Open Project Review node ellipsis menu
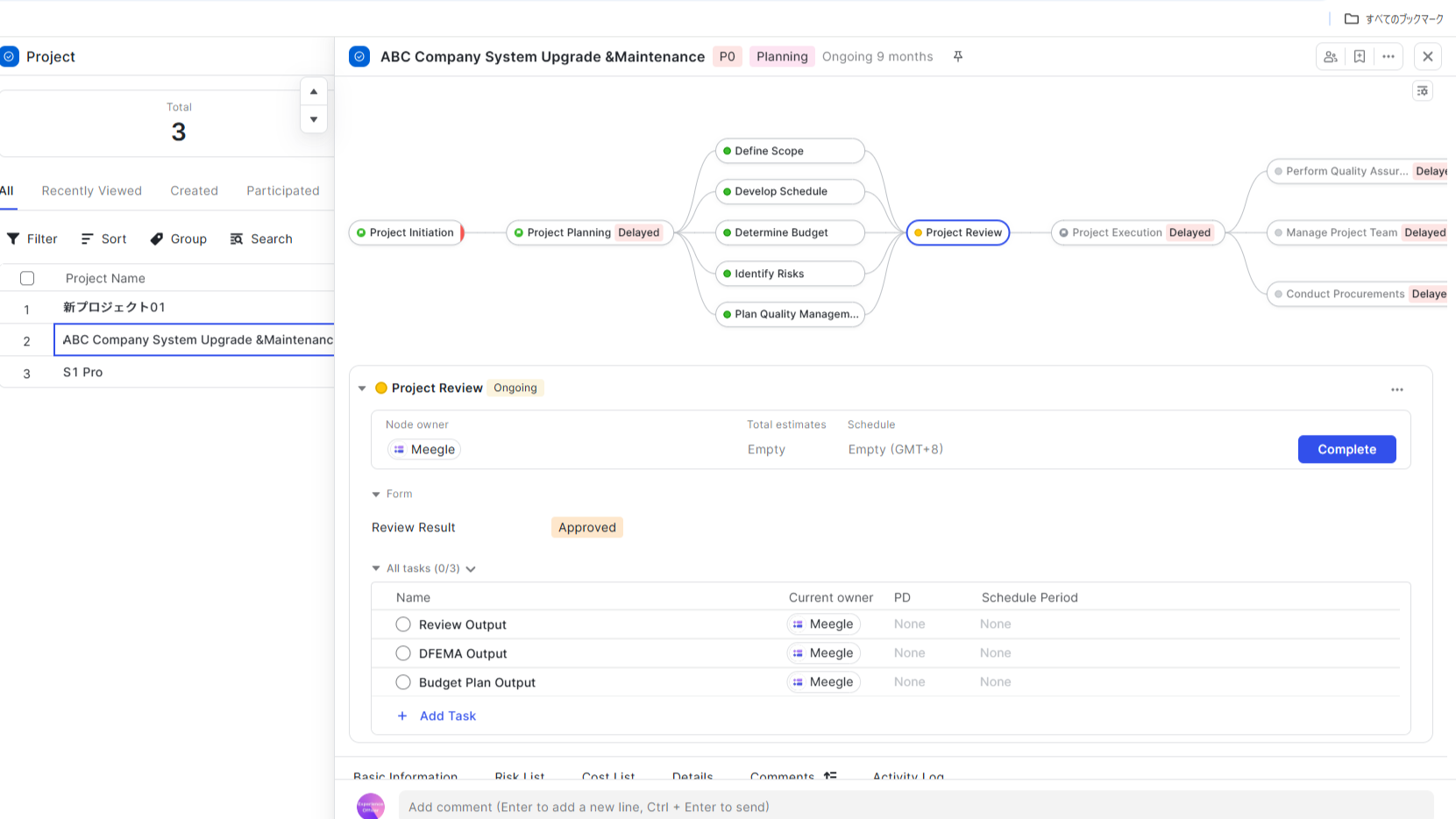The image size is (1456, 819). point(1396,389)
